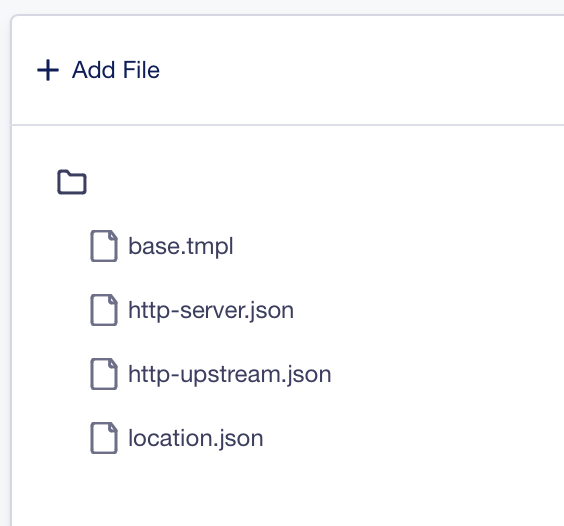This screenshot has width=564, height=526.
Task: Click the file icon beside http-server.json
Action: point(104,310)
